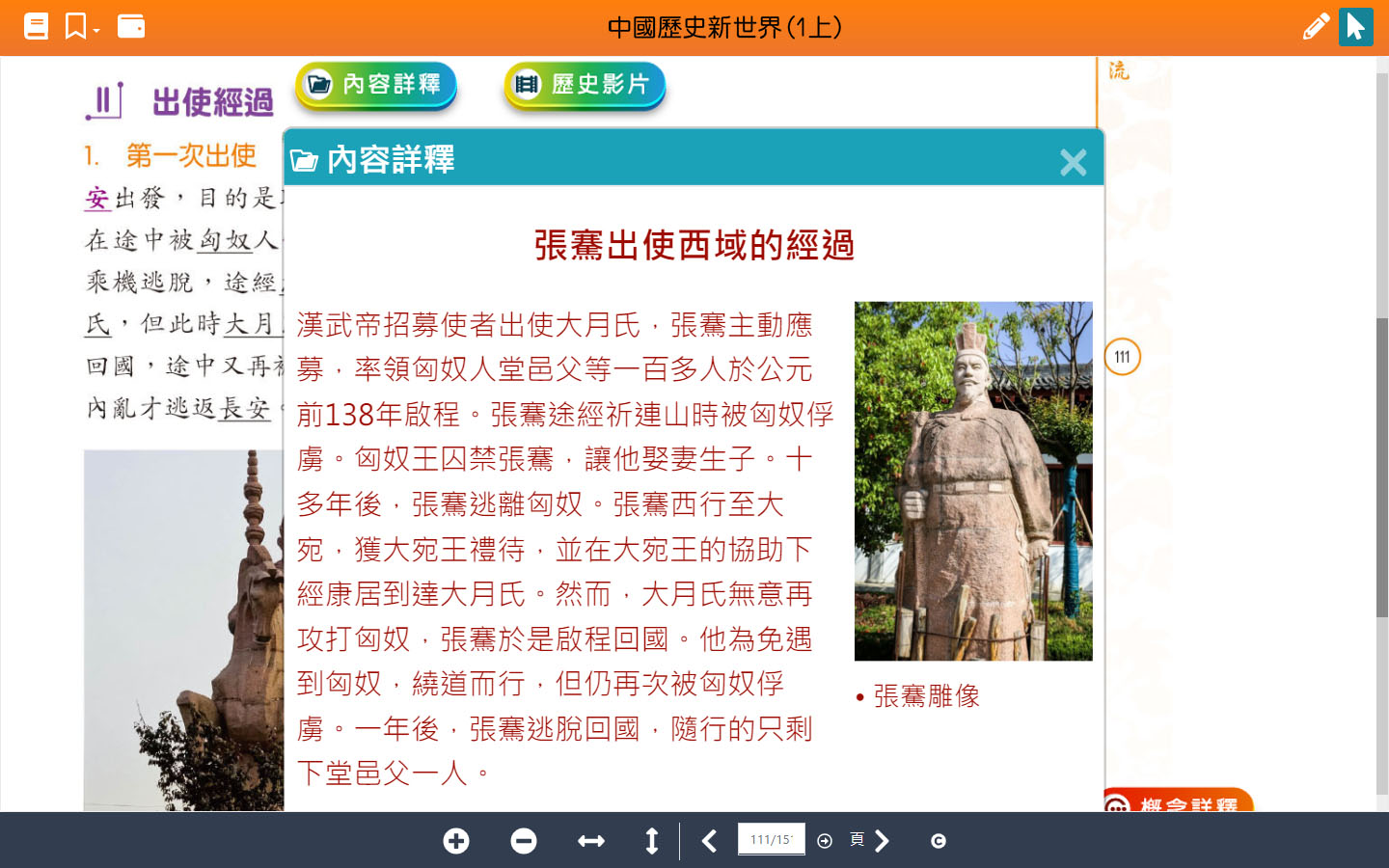
Task: Select the pencil annotation tool
Action: [1316, 26]
